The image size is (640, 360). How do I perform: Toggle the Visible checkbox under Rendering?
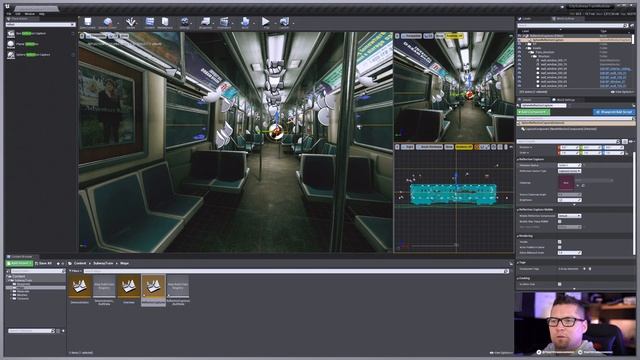click(x=560, y=242)
